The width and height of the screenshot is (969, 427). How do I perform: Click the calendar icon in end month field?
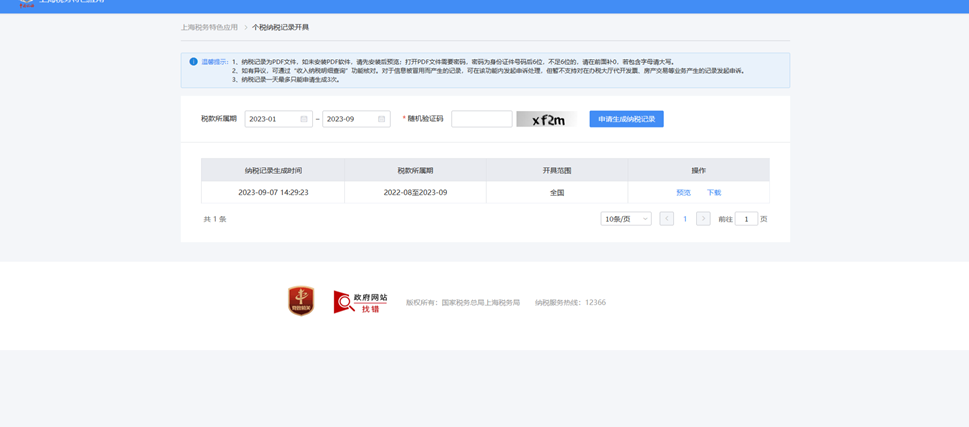(381, 119)
